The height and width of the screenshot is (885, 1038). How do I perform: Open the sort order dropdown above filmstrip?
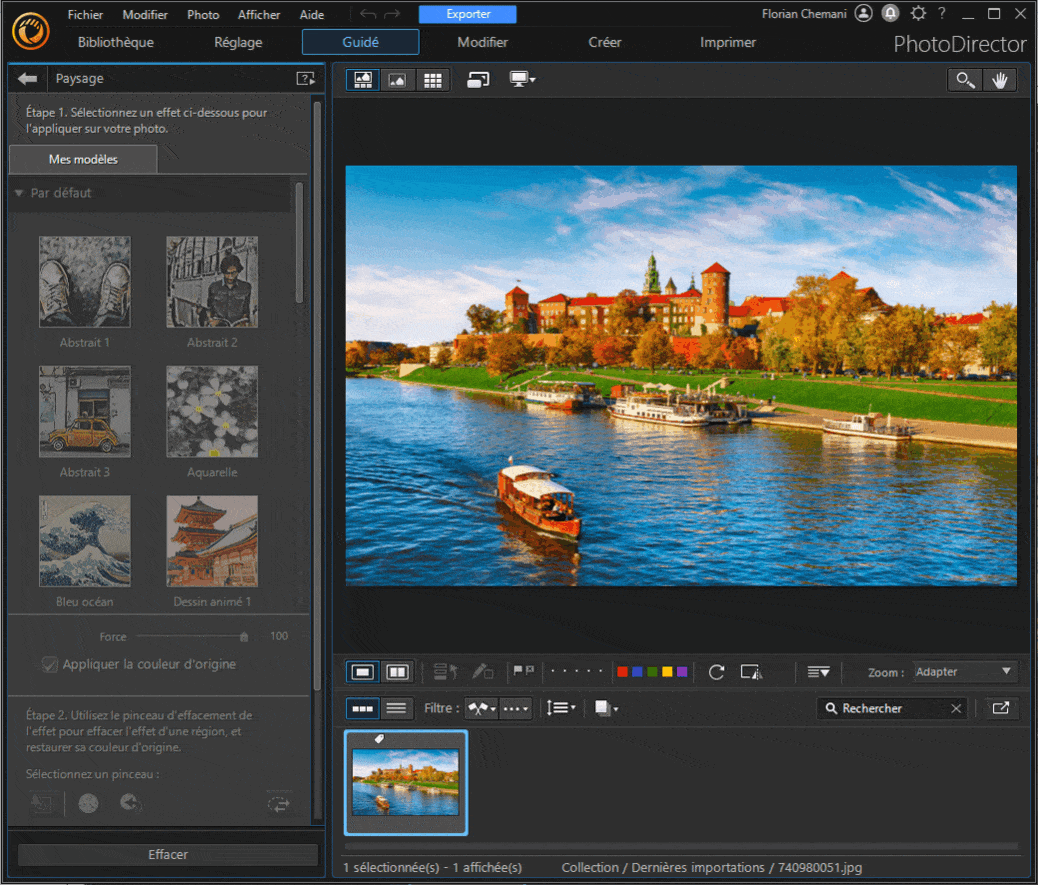click(560, 707)
